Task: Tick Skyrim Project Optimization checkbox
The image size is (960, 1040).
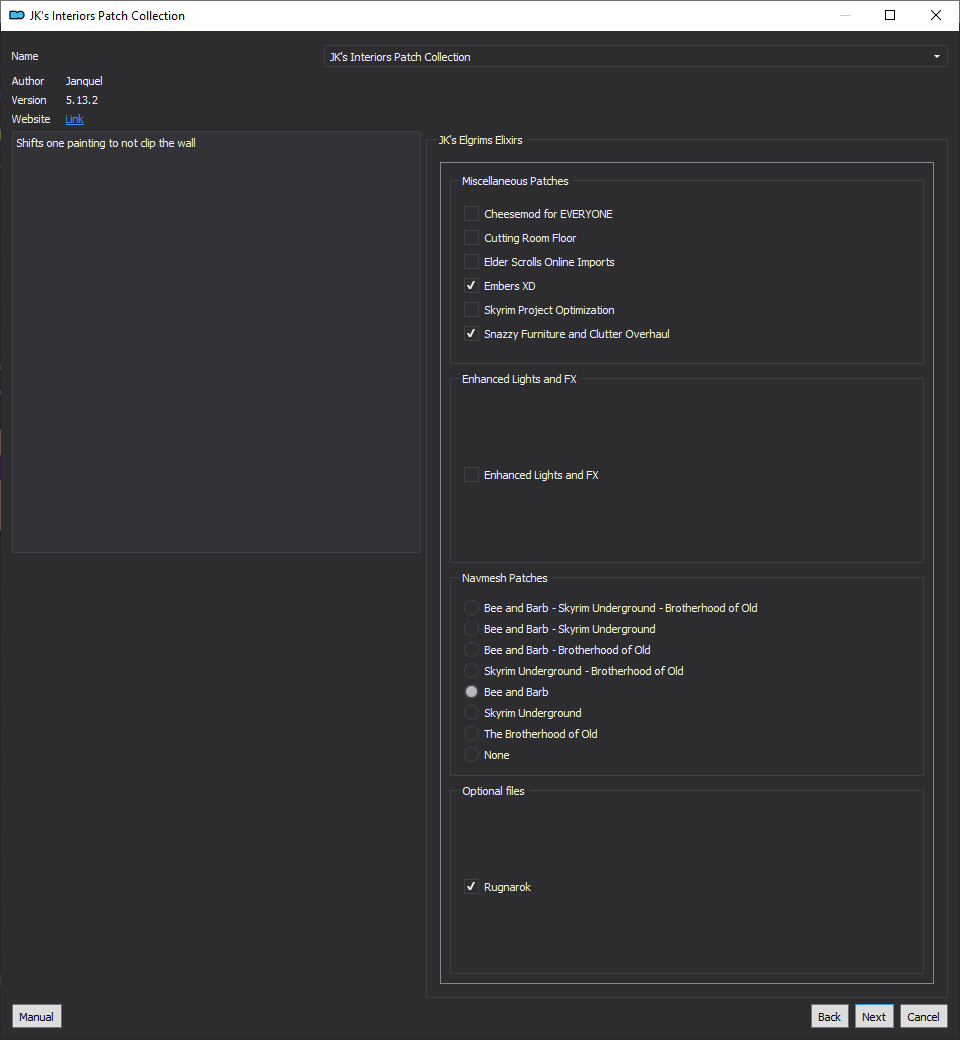Action: [471, 310]
